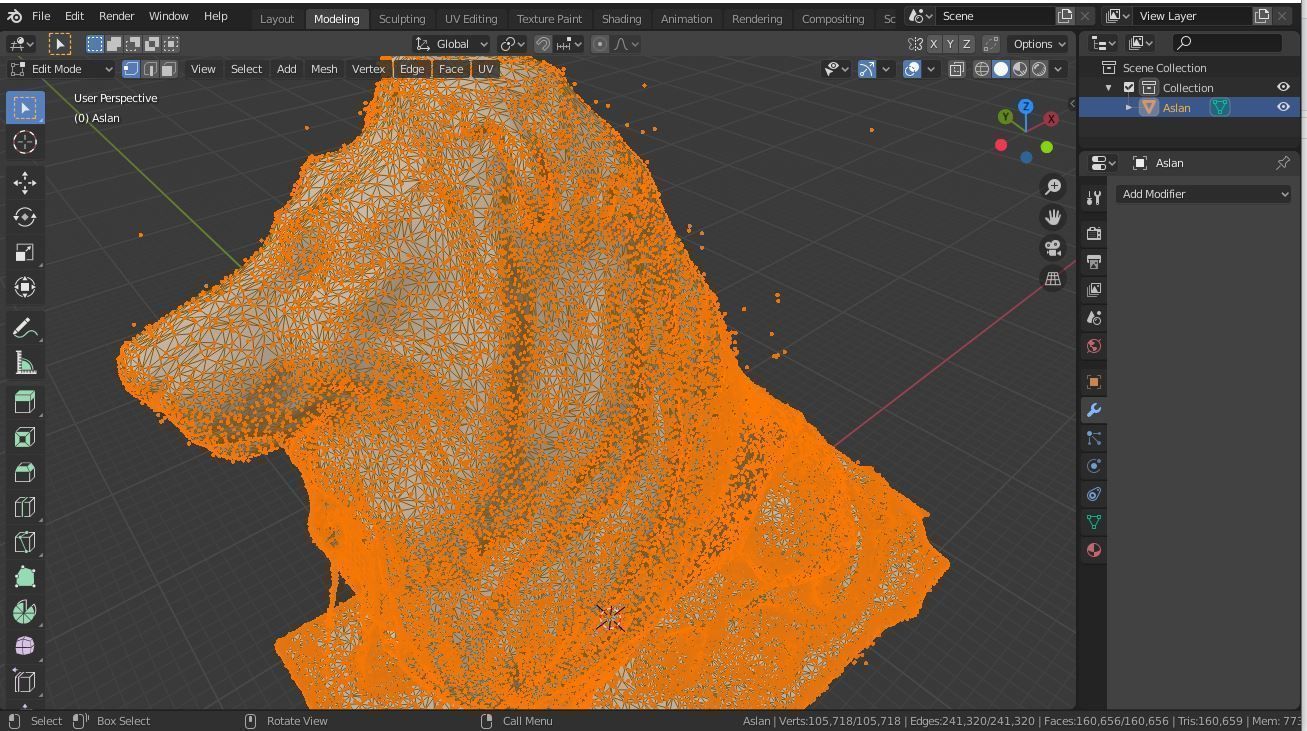Activate the Move tool in the toolbar

[x=25, y=182]
